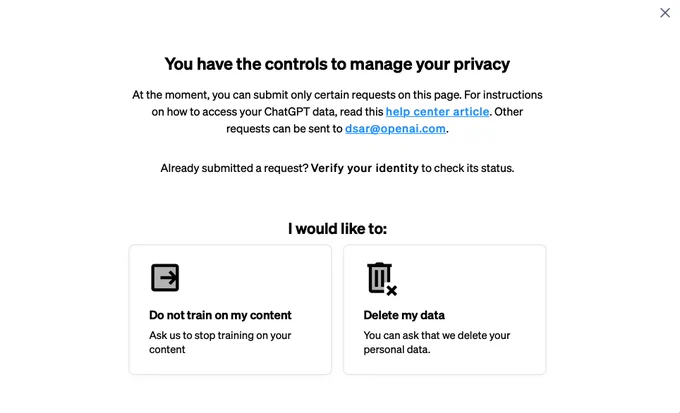This screenshot has width=680, height=413.
Task: Click the small x mark beside trash icon
Action: pyautogui.click(x=392, y=291)
